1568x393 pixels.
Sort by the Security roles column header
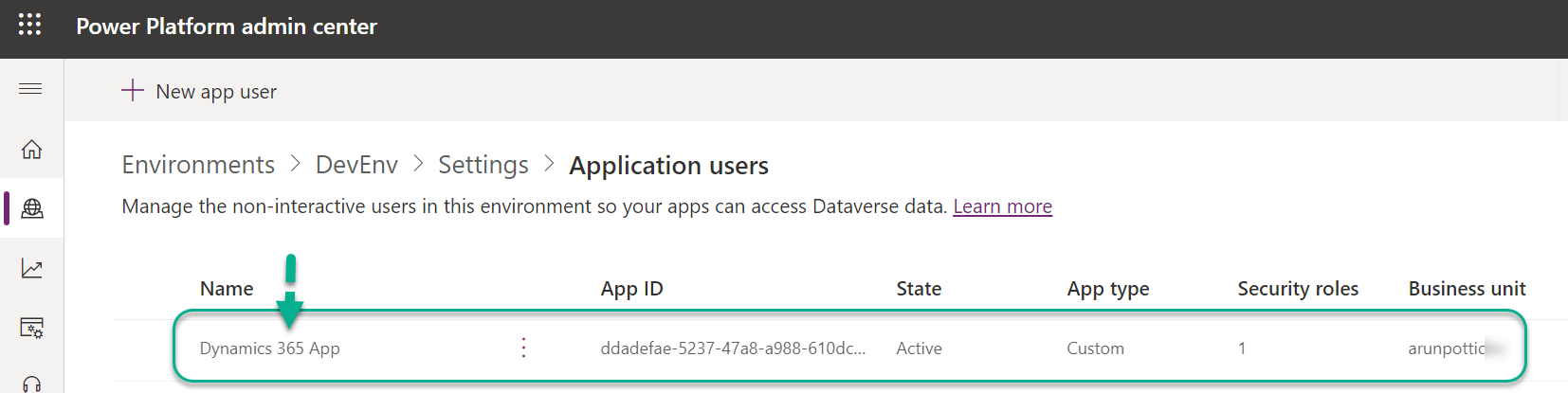coord(1297,289)
